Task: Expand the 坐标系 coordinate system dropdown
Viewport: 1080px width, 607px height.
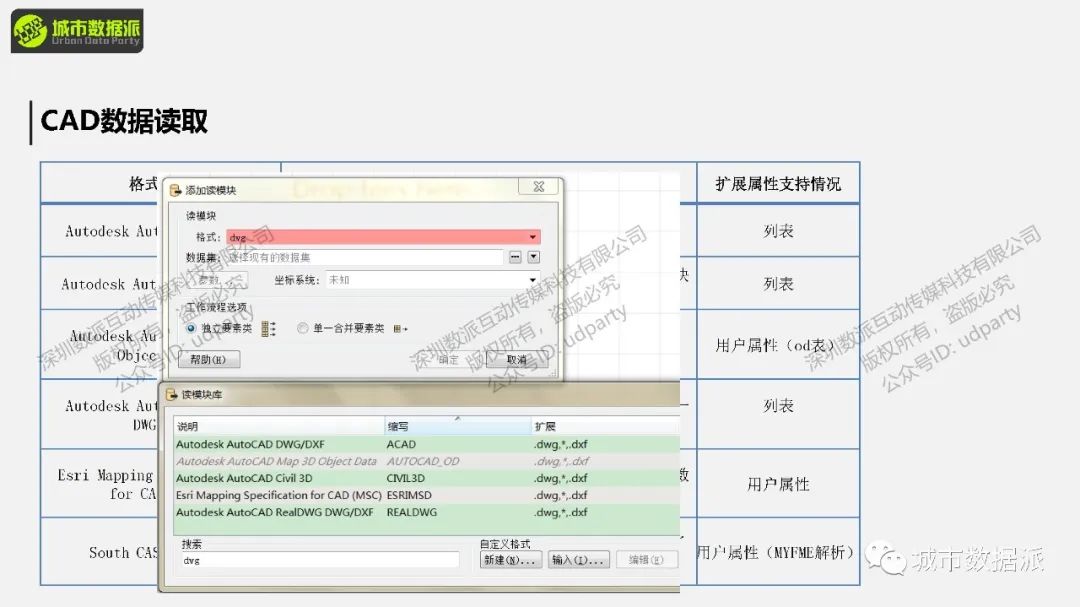Action: [x=532, y=280]
